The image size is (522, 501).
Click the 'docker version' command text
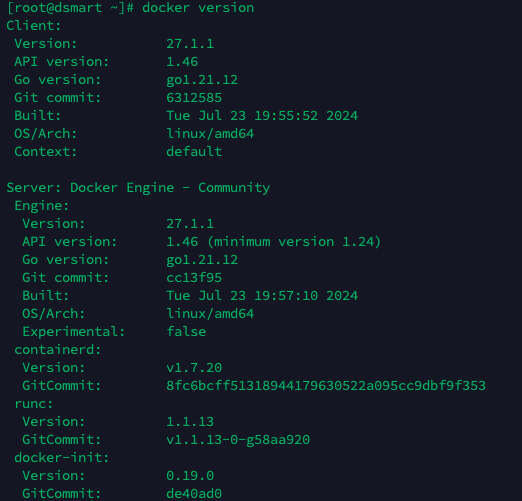click(198, 8)
